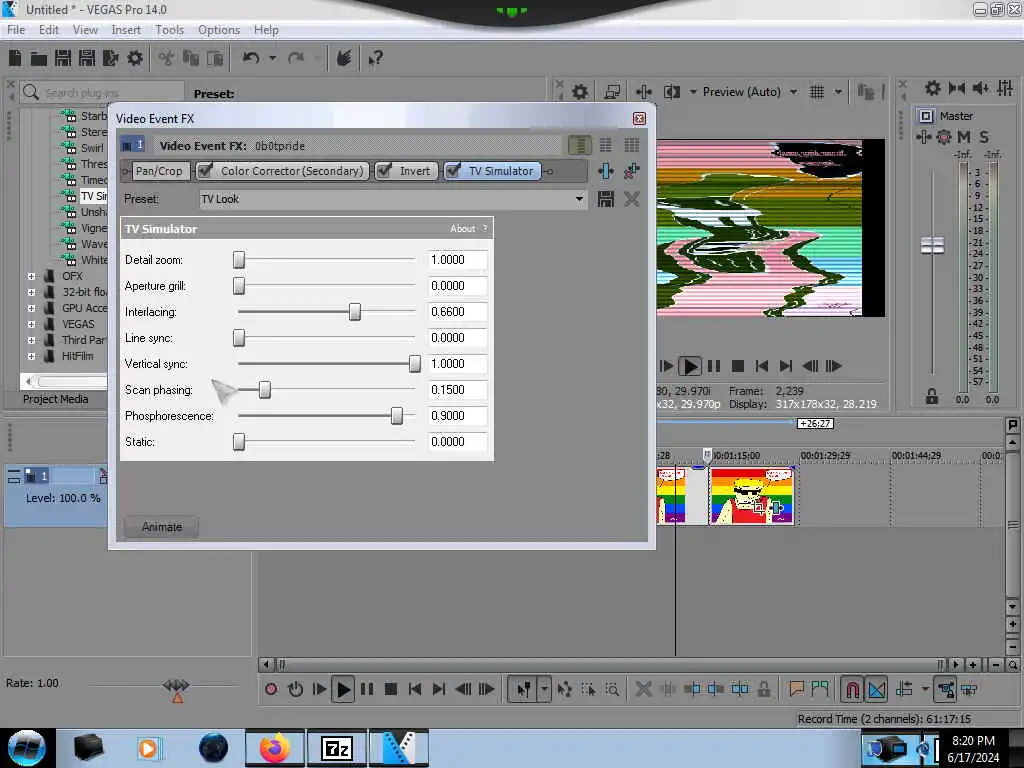This screenshot has width=1024, height=768.
Task: Open the Tools menu
Action: click(169, 30)
